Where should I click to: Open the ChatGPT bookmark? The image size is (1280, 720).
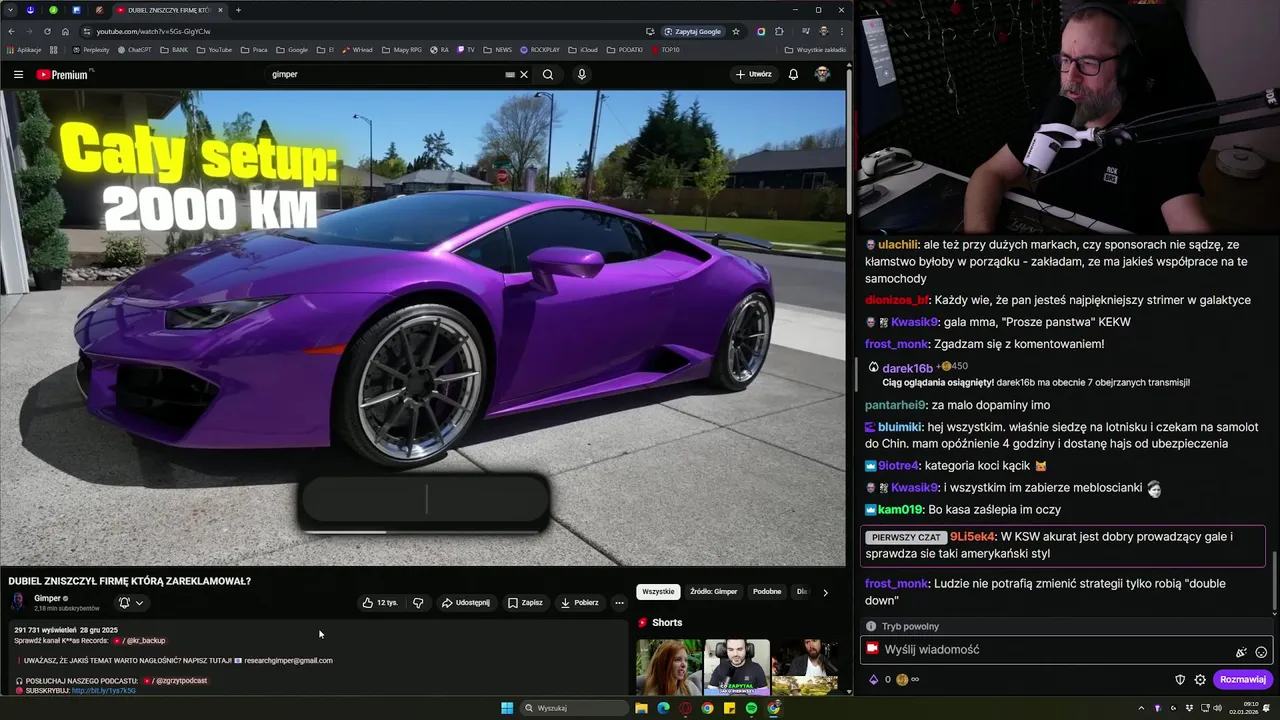[x=134, y=49]
